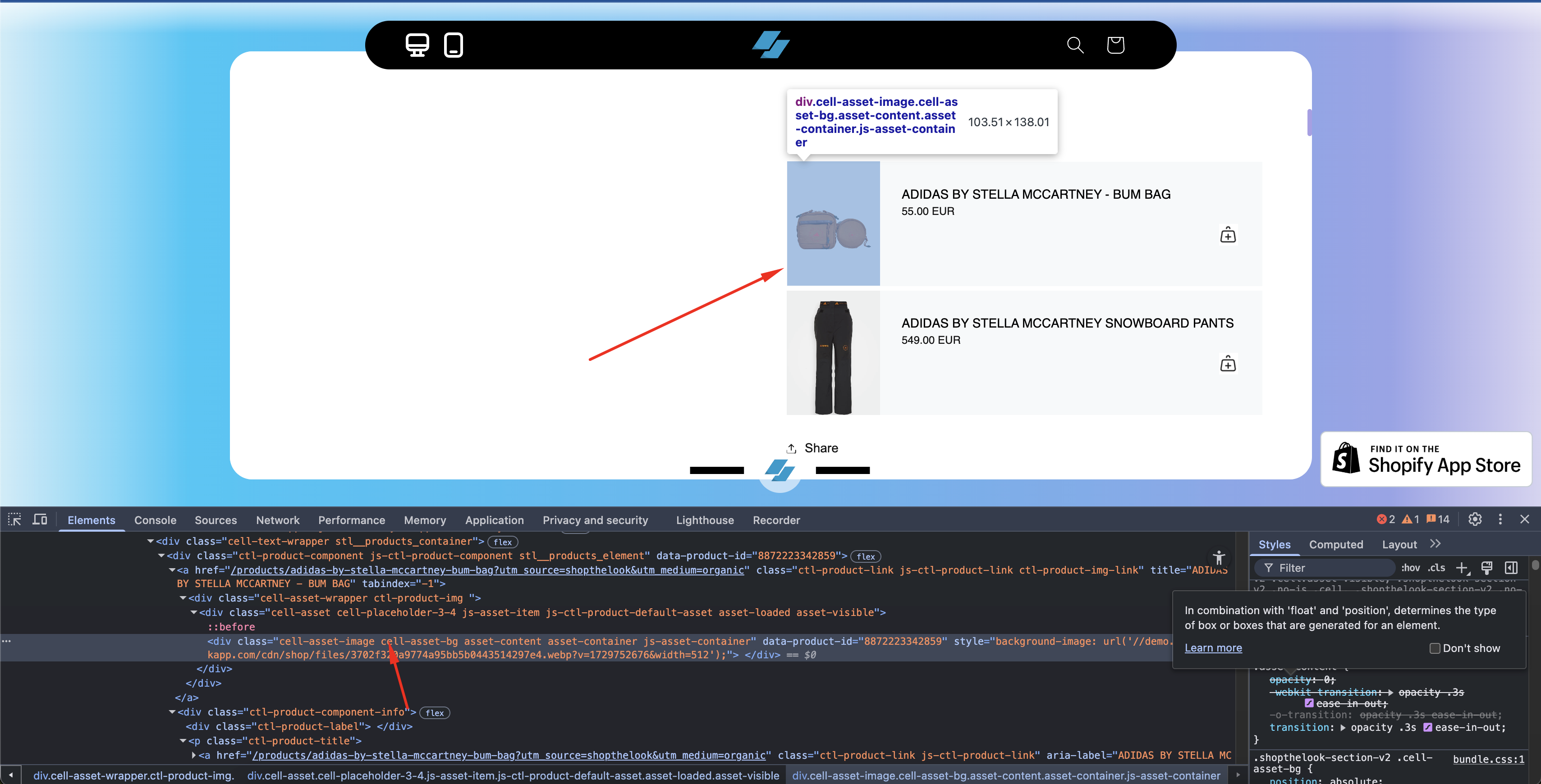Viewport: 1541px width, 784px height.
Task: Toggle the .cls classes button
Action: 1437,568
